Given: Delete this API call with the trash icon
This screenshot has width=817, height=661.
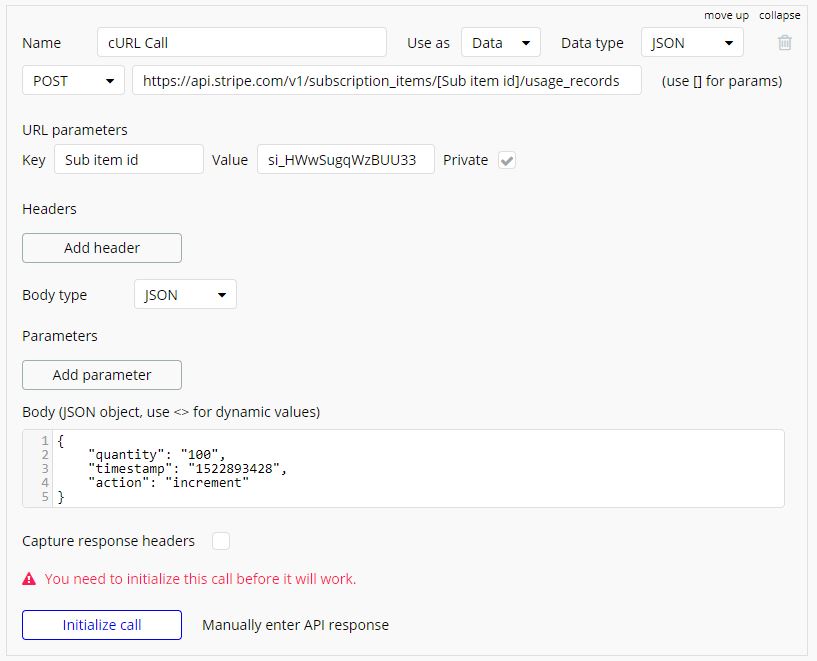Looking at the screenshot, I should pyautogui.click(x=785, y=43).
